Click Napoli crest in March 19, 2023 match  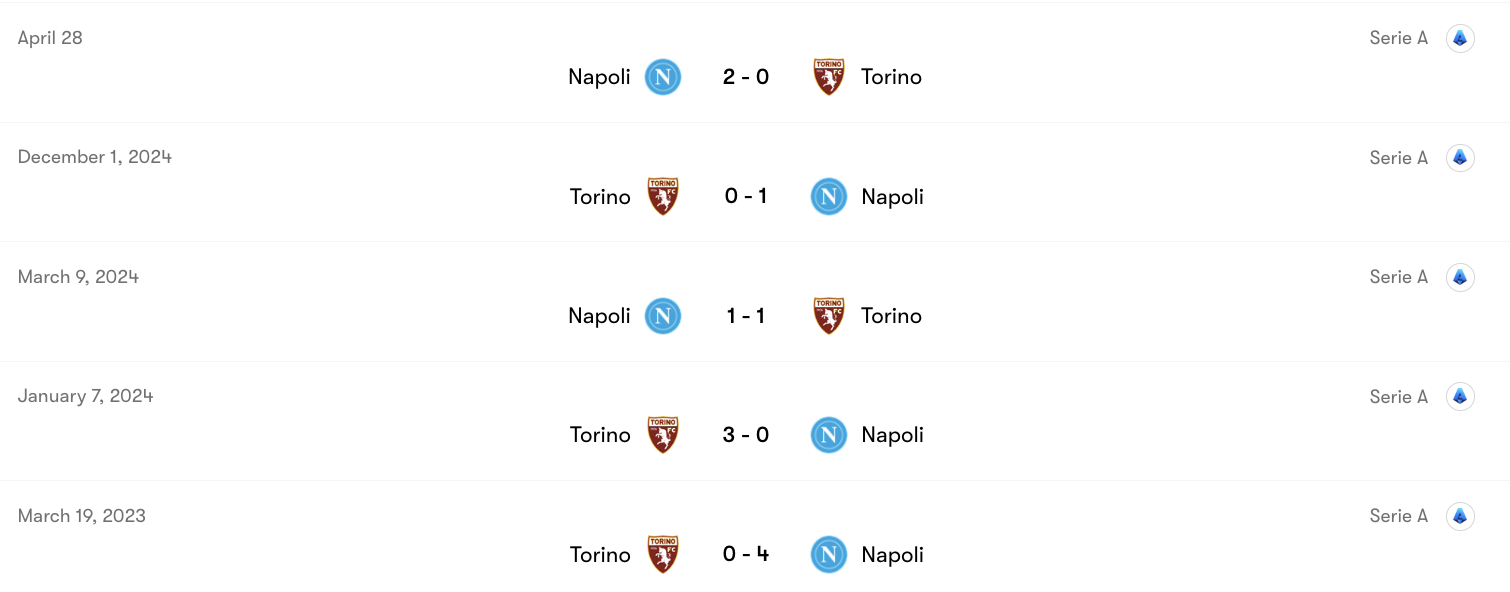[x=829, y=555]
